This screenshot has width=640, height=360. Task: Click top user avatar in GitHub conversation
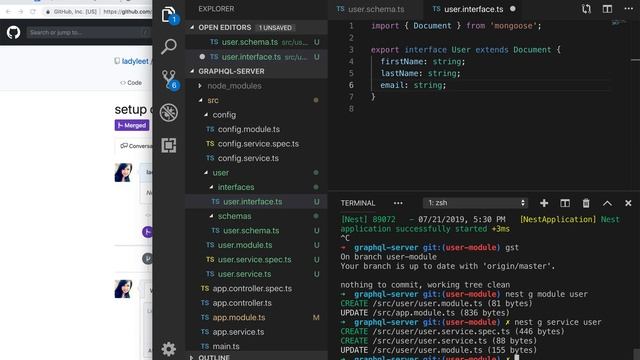tap(123, 172)
